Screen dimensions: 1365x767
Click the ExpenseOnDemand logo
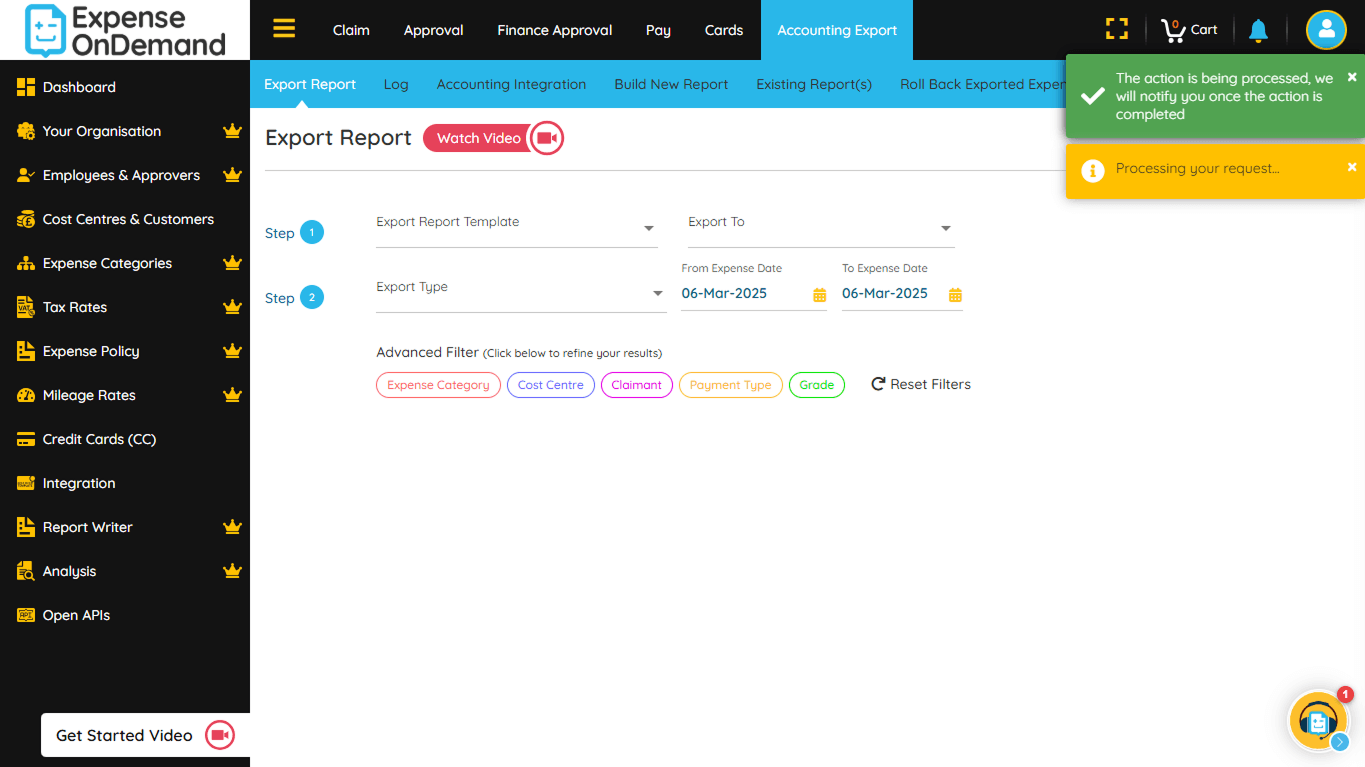pos(125,30)
